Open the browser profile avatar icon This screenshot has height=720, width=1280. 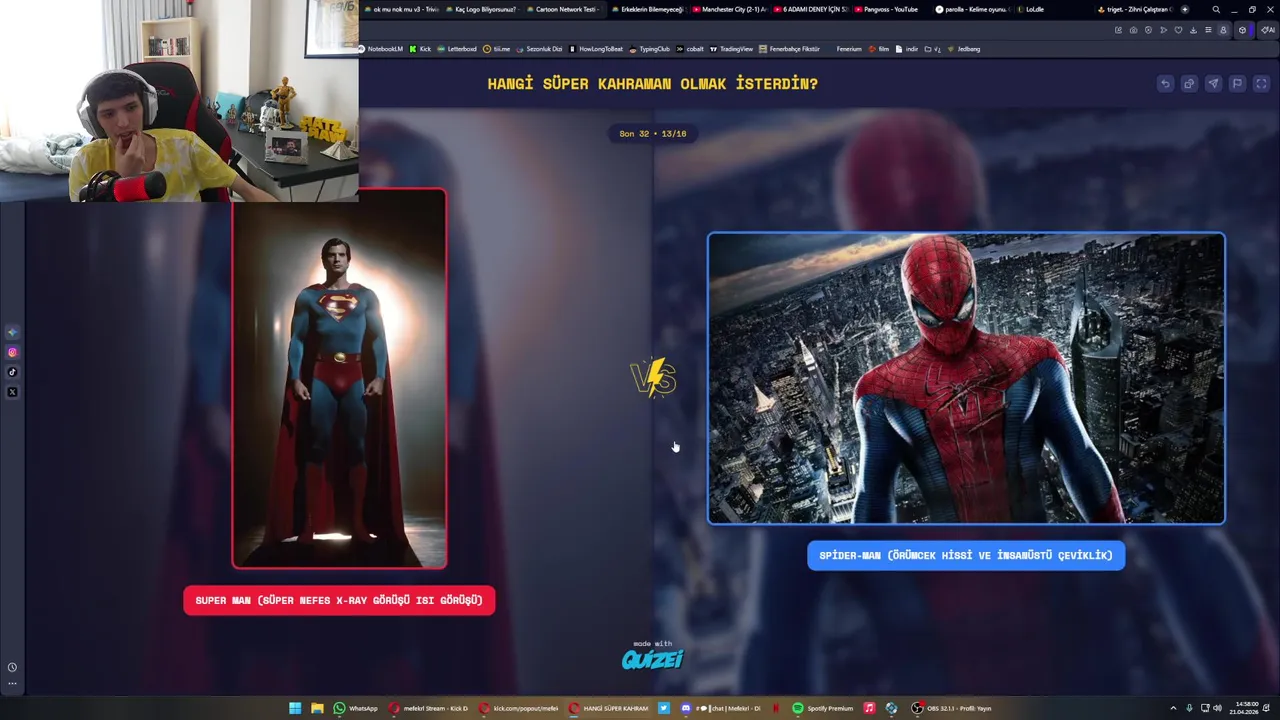[1223, 30]
